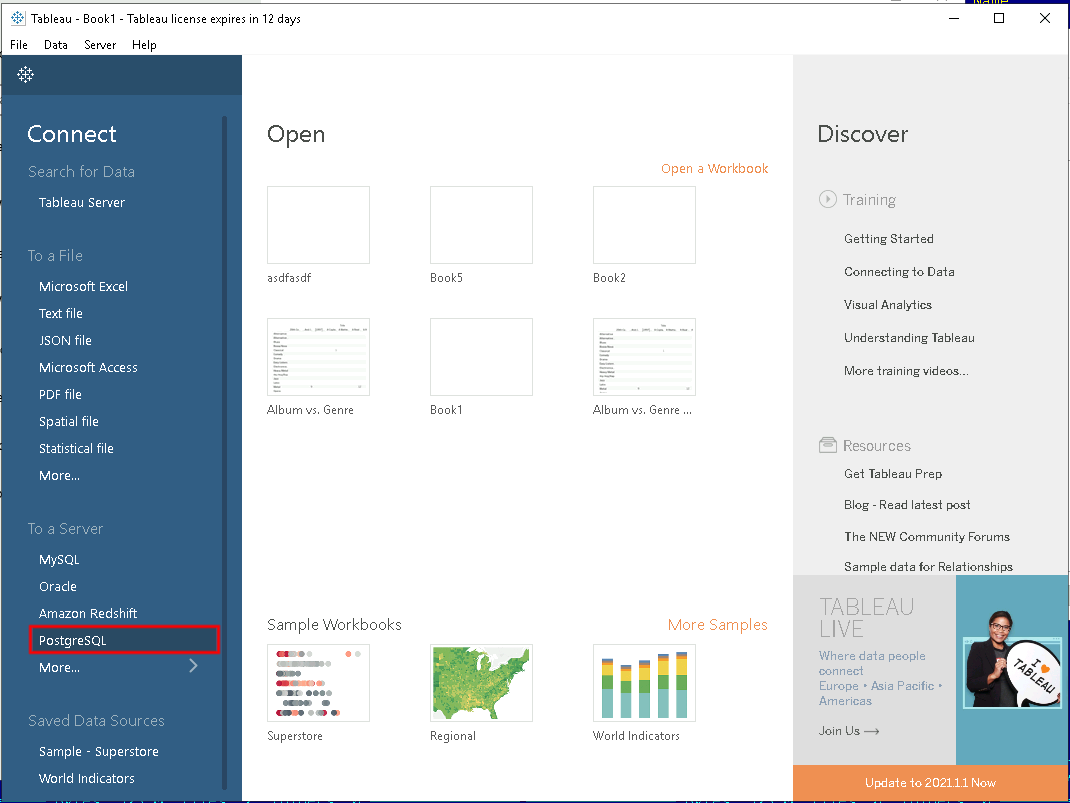Open Understanding Tableau training video
The image size is (1070, 803).
pyautogui.click(x=909, y=338)
